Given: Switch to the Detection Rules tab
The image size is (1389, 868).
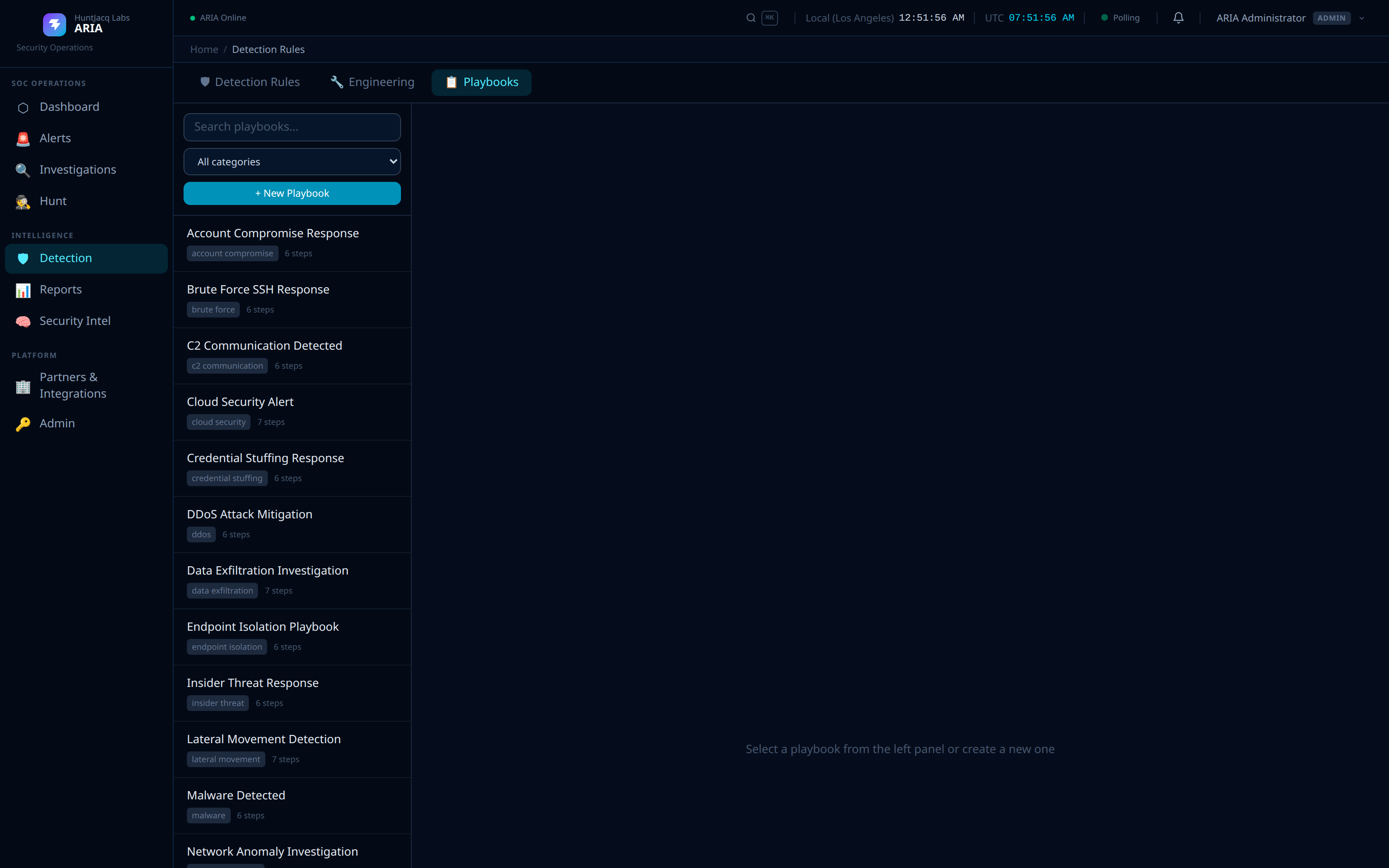Looking at the screenshot, I should 250,82.
